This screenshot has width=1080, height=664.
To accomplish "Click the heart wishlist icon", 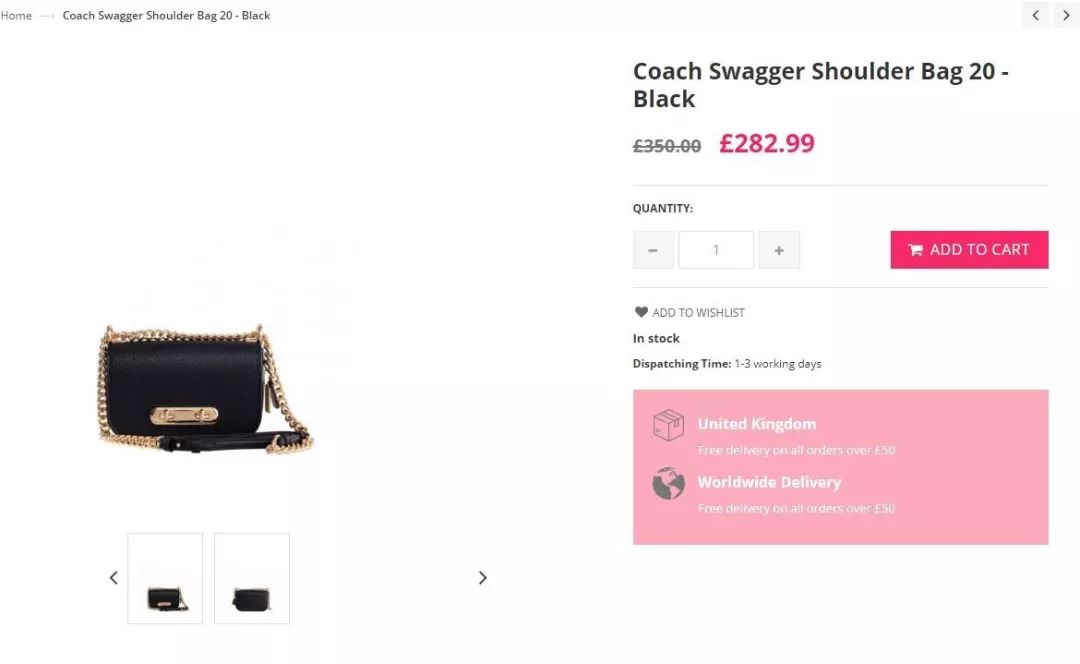I will click(641, 312).
